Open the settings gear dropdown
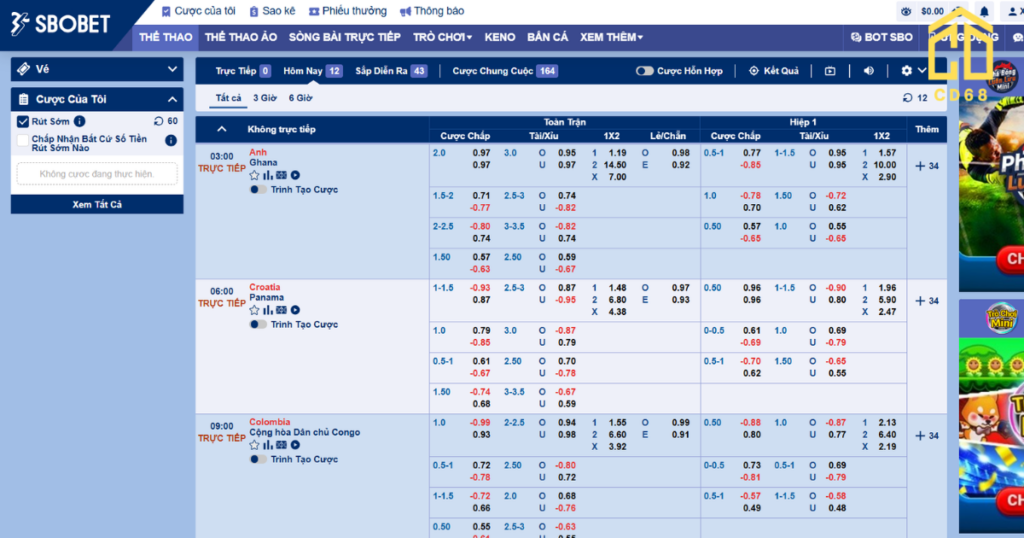This screenshot has height=538, width=1024. [x=913, y=71]
